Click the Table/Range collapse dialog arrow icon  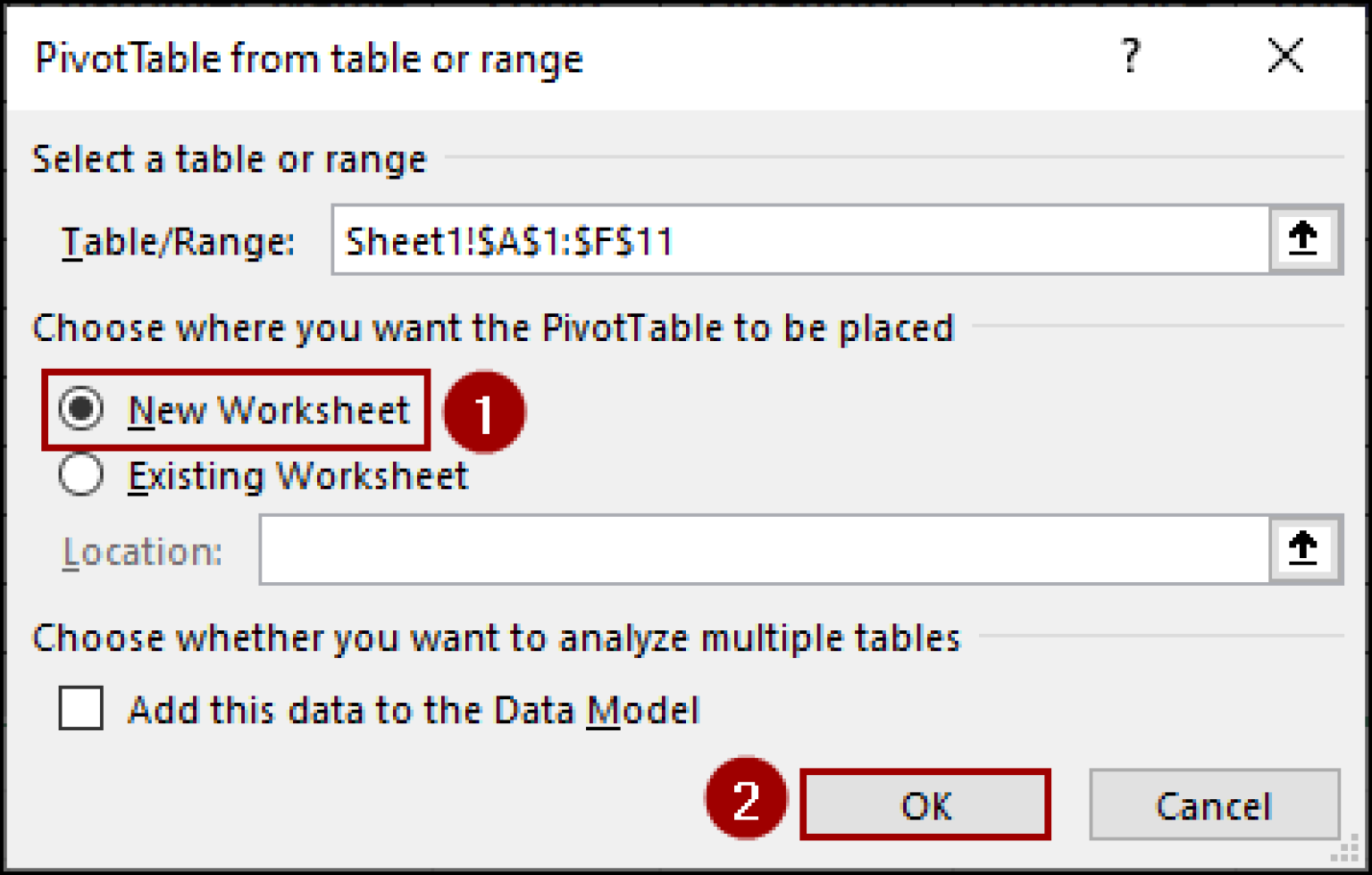click(1303, 239)
